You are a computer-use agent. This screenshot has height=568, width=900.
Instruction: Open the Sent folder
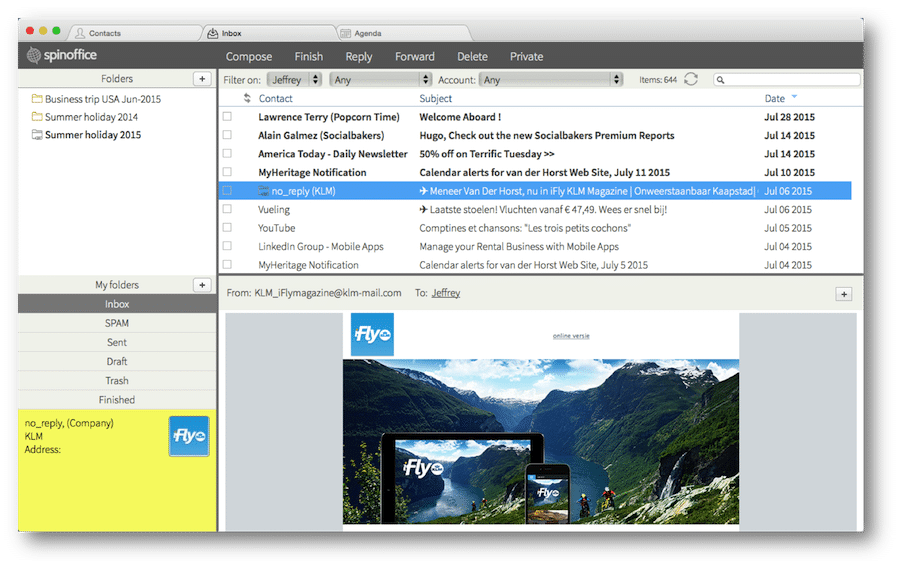tap(117, 342)
